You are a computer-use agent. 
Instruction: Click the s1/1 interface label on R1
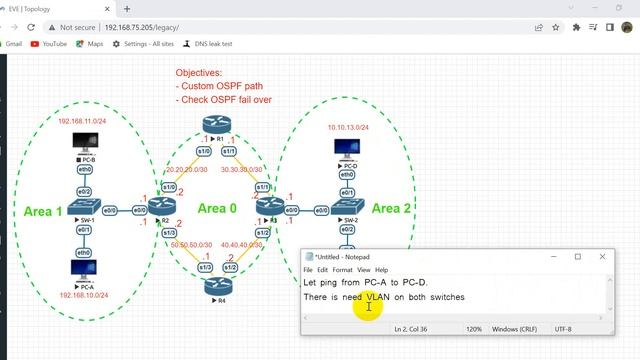point(229,151)
